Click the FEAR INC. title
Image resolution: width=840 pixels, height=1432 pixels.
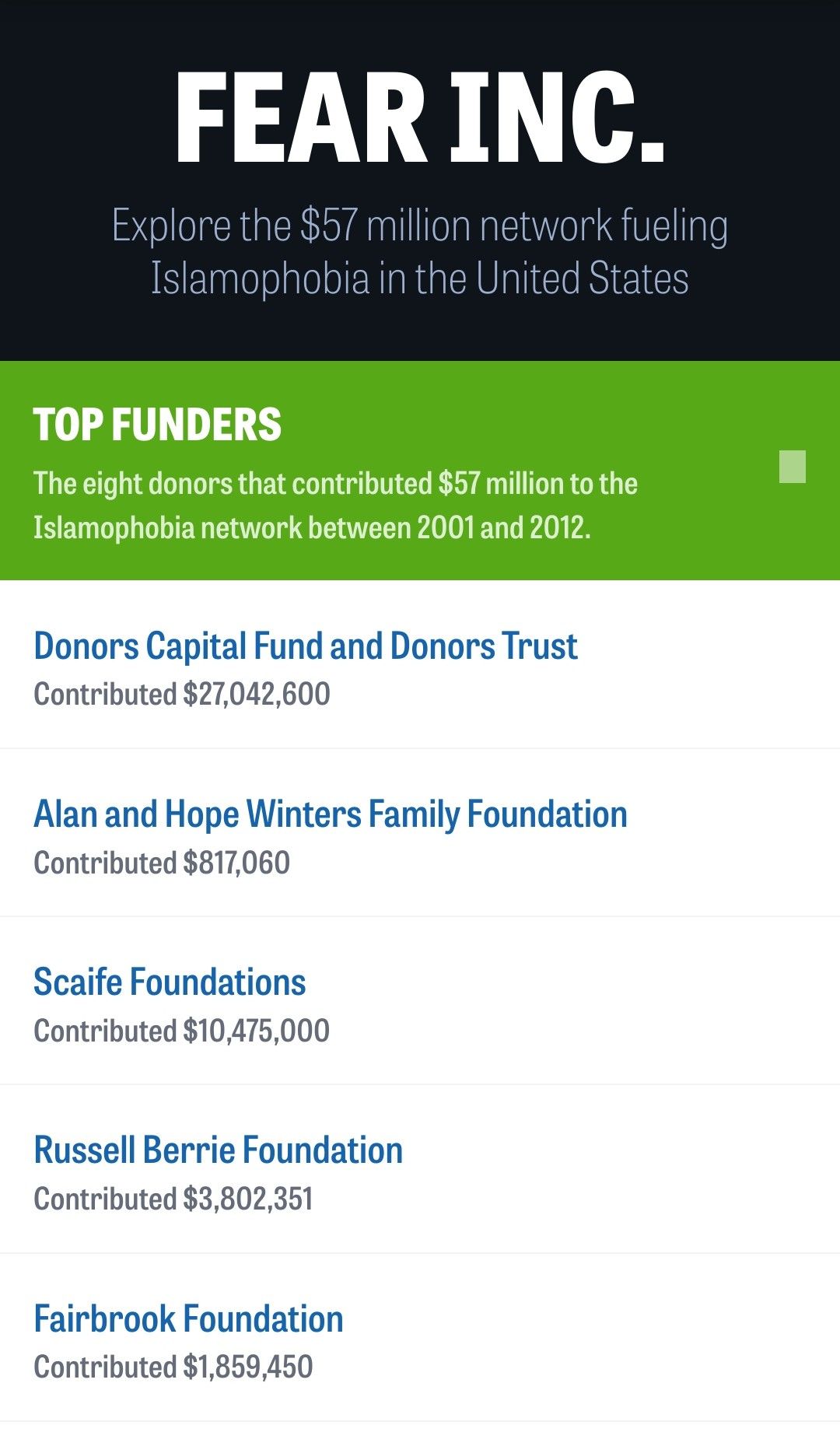click(420, 118)
